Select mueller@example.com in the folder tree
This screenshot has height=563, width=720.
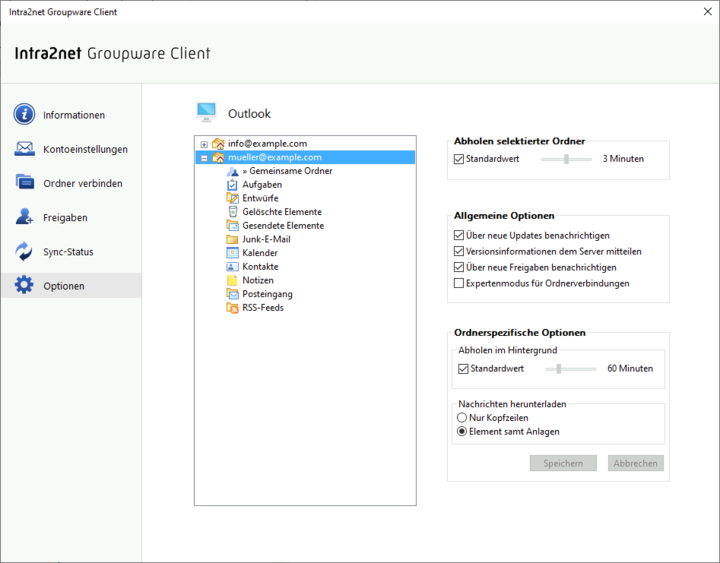(275, 158)
